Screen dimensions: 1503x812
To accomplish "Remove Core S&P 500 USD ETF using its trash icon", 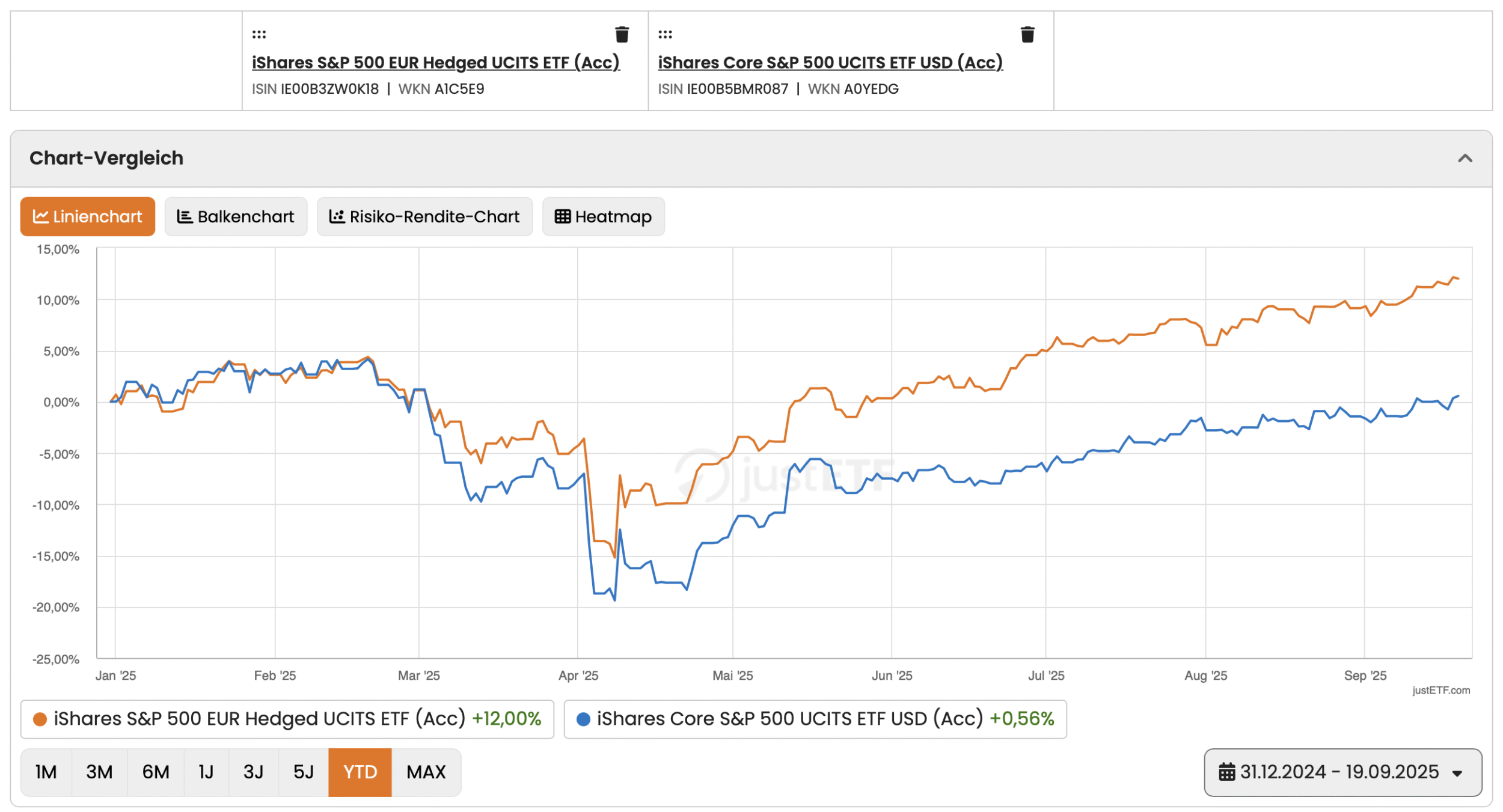I will point(1027,35).
